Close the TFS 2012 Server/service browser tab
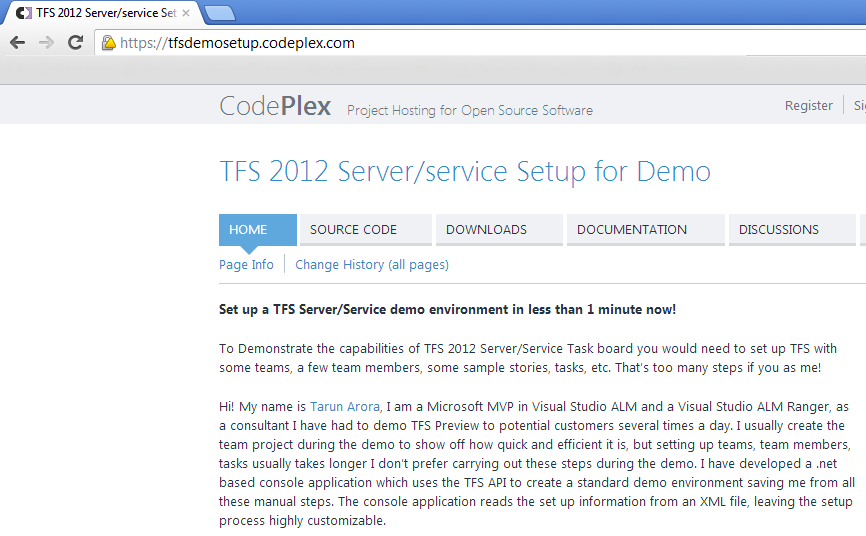The image size is (866, 536). click(186, 14)
